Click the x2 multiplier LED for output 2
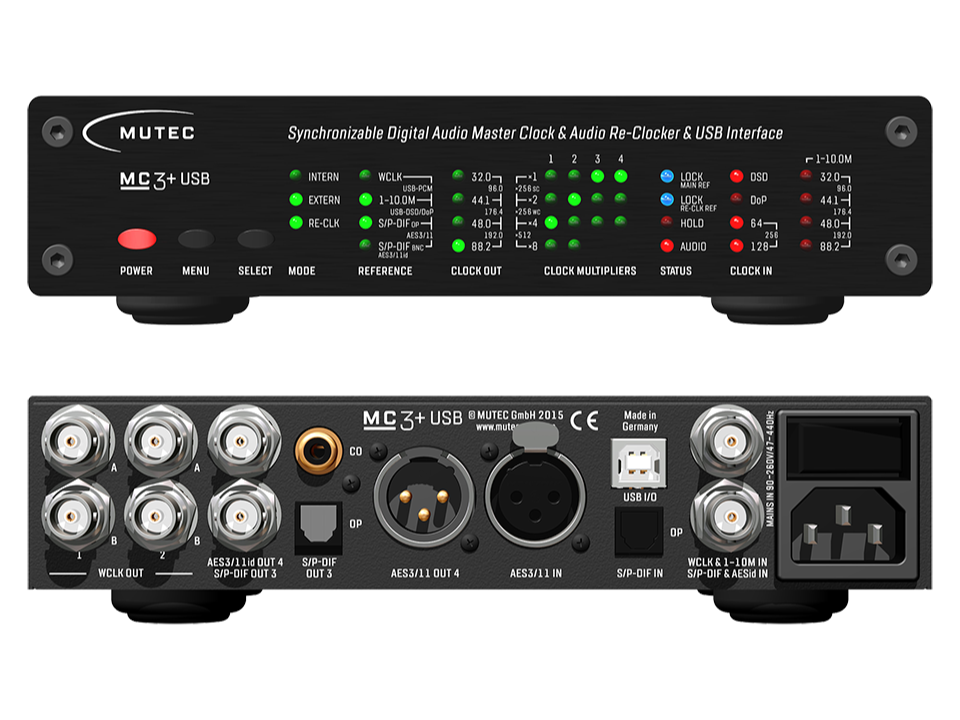The image size is (960, 720). 574,199
